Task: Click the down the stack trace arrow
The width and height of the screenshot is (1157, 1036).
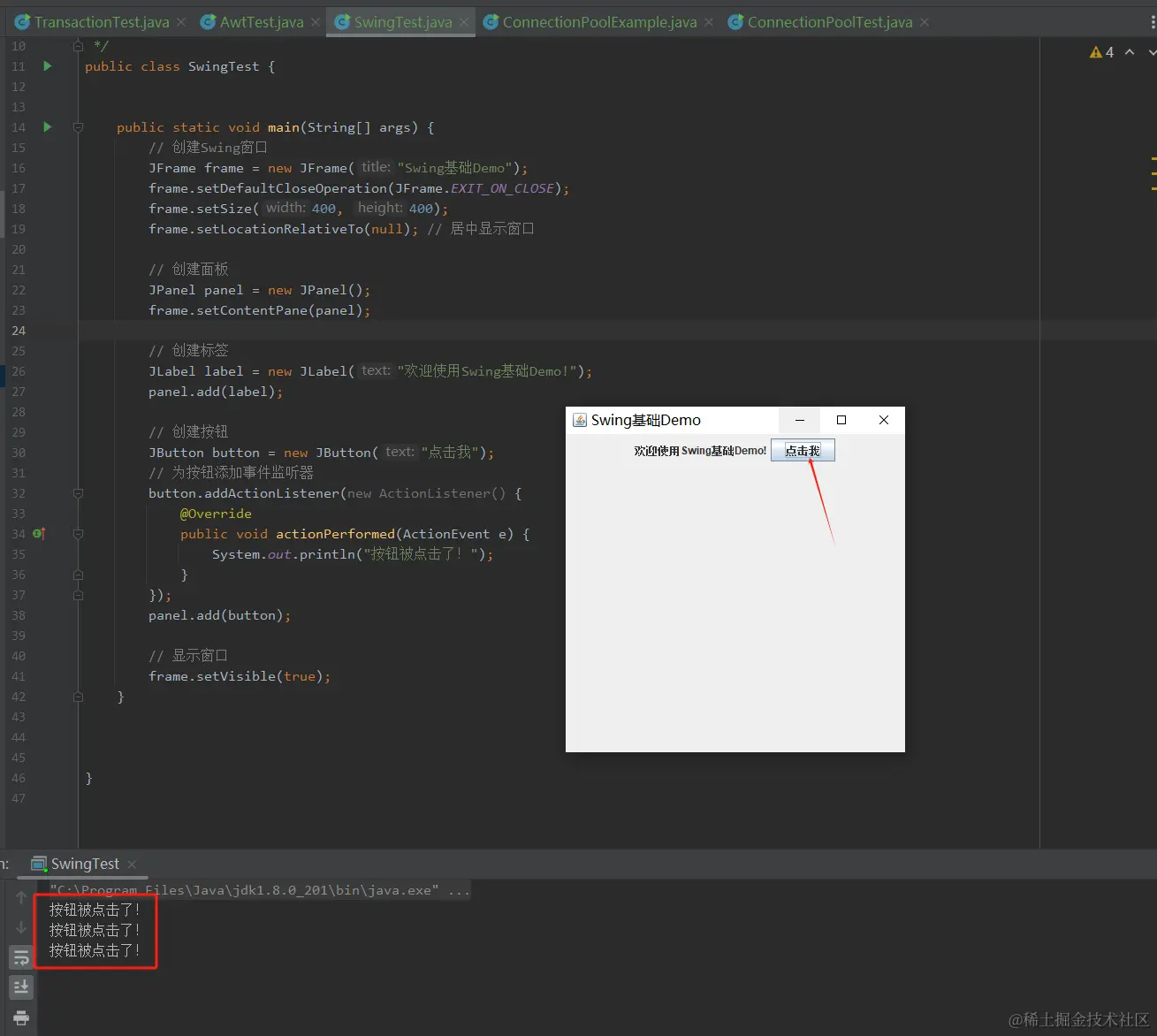Action: pos(21,927)
